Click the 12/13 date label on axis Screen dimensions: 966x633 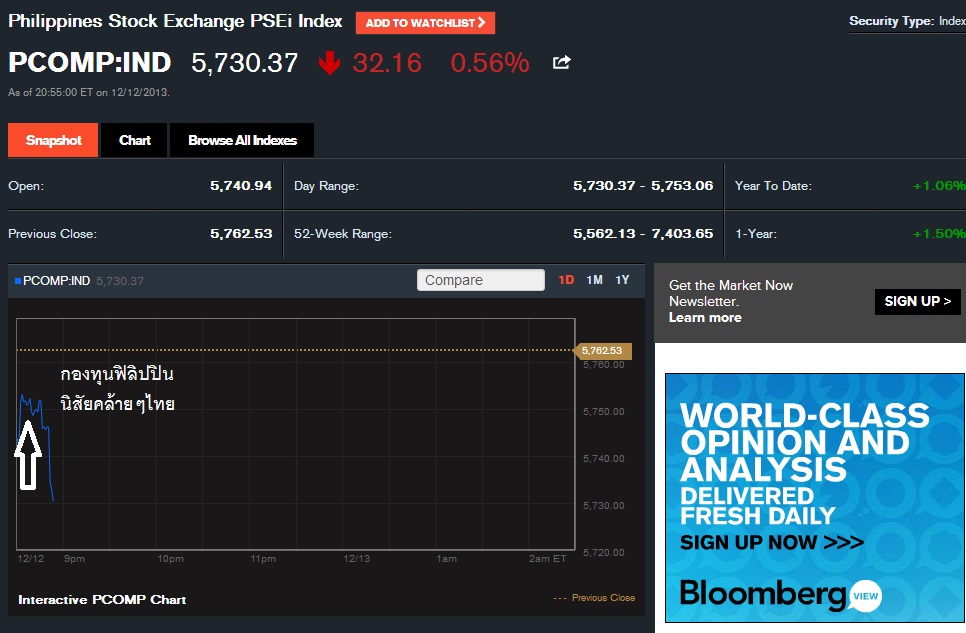tap(357, 559)
